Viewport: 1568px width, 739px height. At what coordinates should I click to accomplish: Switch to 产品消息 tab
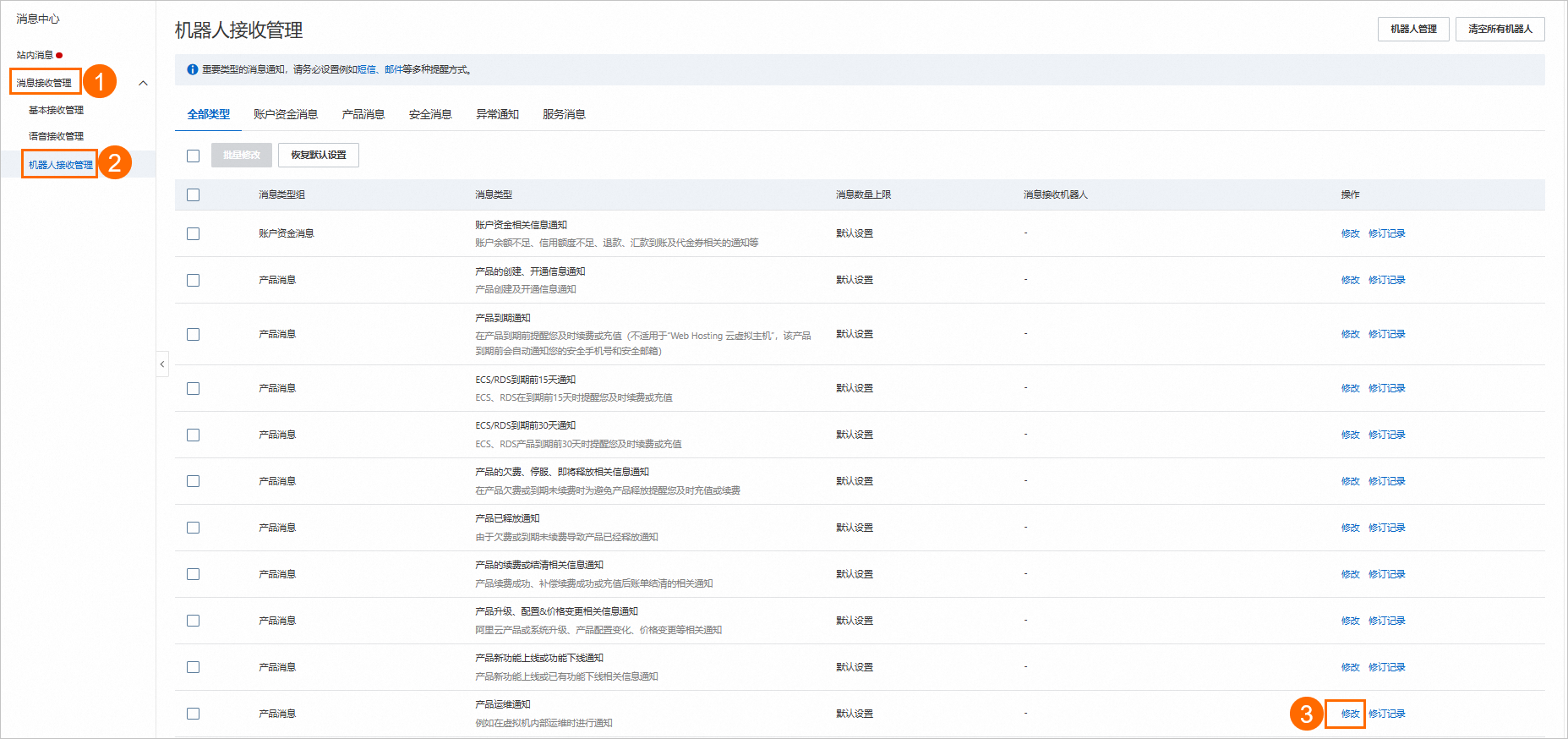click(363, 114)
